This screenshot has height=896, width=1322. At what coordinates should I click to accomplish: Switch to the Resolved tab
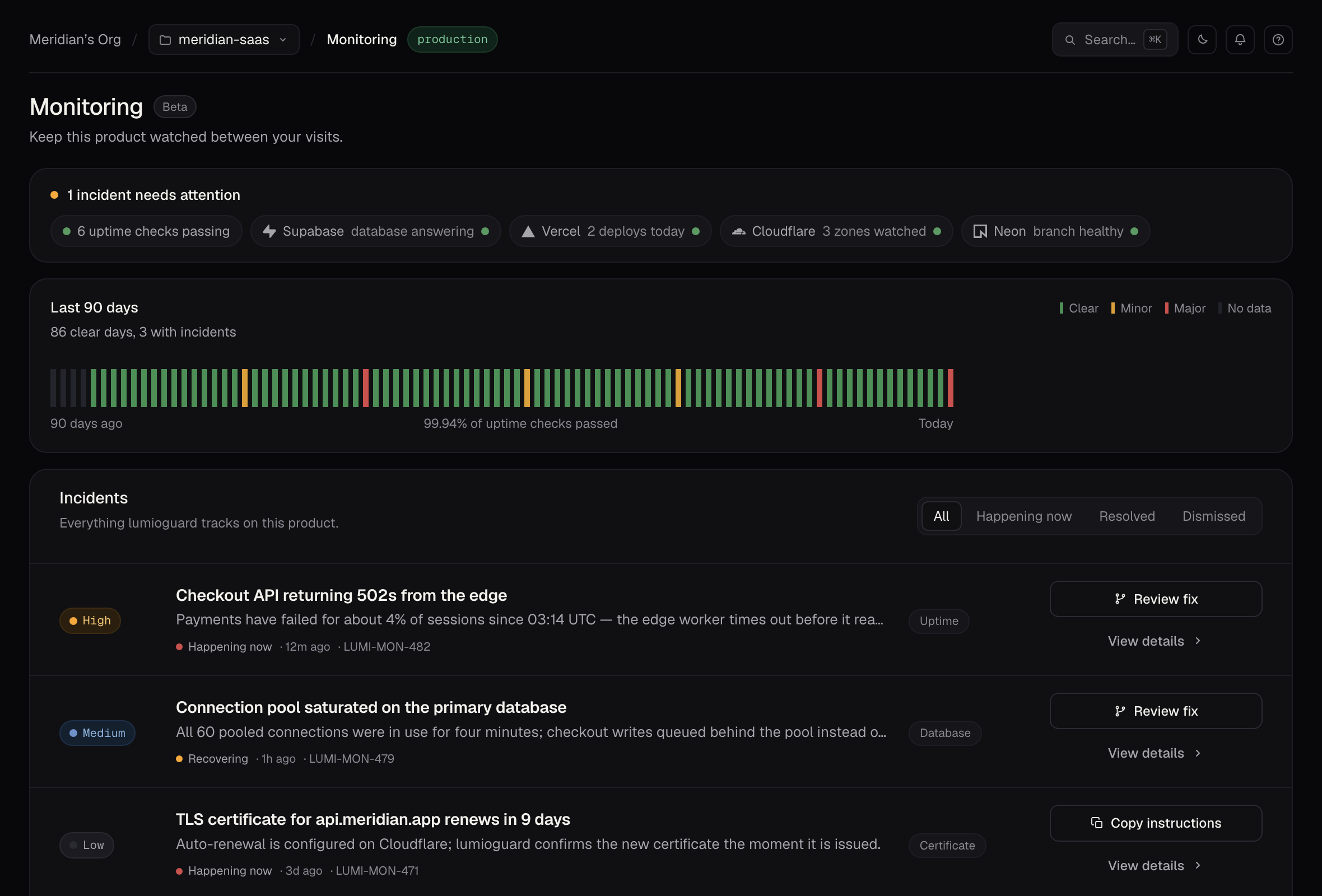(x=1127, y=516)
